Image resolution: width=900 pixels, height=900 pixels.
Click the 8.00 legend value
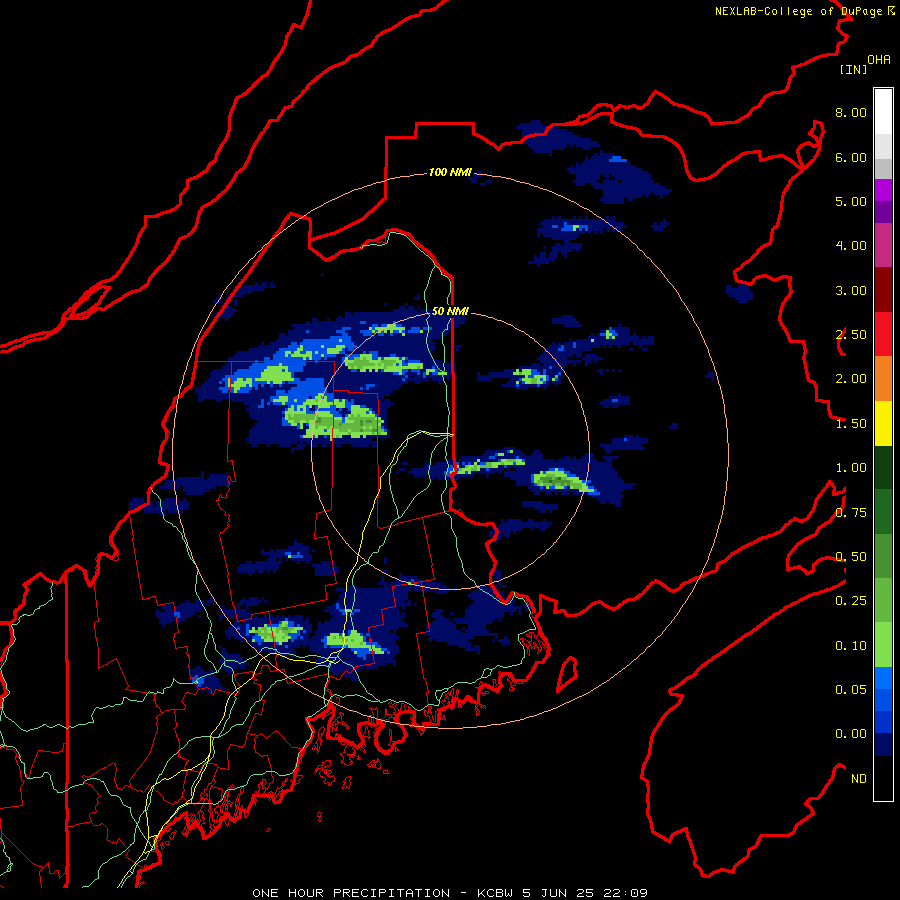pos(851,112)
